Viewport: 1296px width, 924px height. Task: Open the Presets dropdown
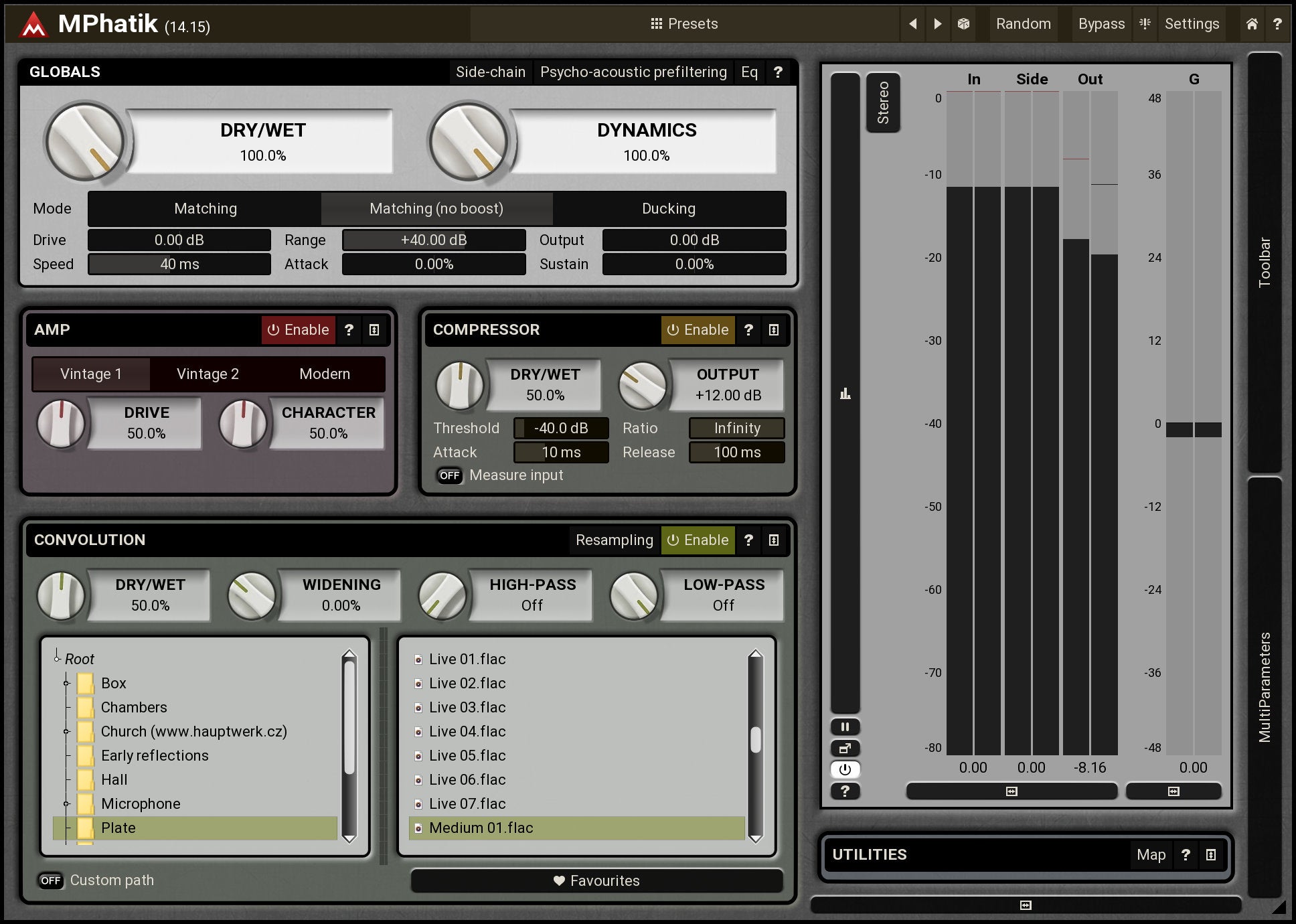[x=684, y=24]
